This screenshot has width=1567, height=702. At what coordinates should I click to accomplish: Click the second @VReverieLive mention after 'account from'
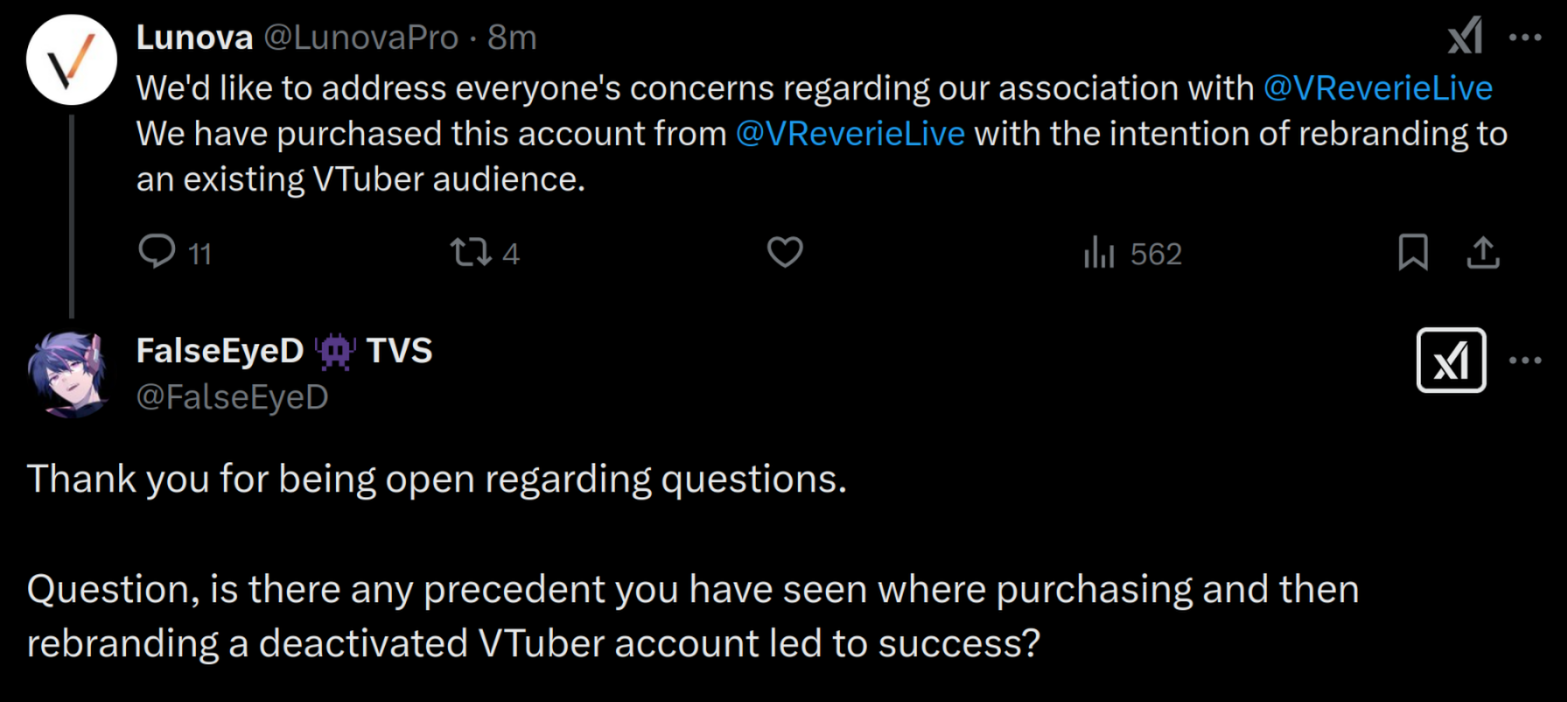[850, 133]
